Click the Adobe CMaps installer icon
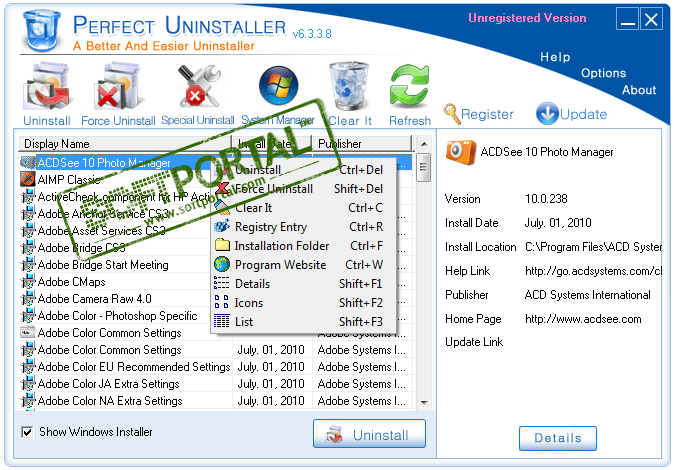Screen dimensions: 674x470 (28, 282)
